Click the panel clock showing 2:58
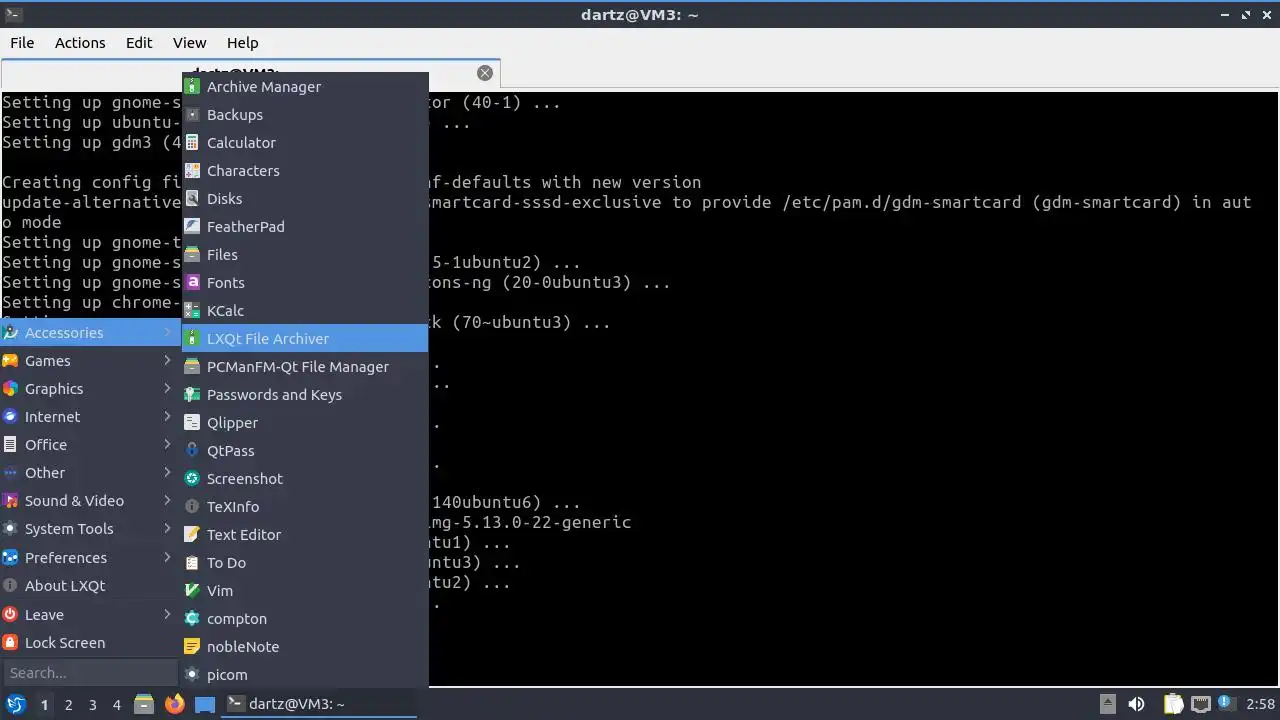Image resolution: width=1280 pixels, height=720 pixels. (x=1260, y=705)
